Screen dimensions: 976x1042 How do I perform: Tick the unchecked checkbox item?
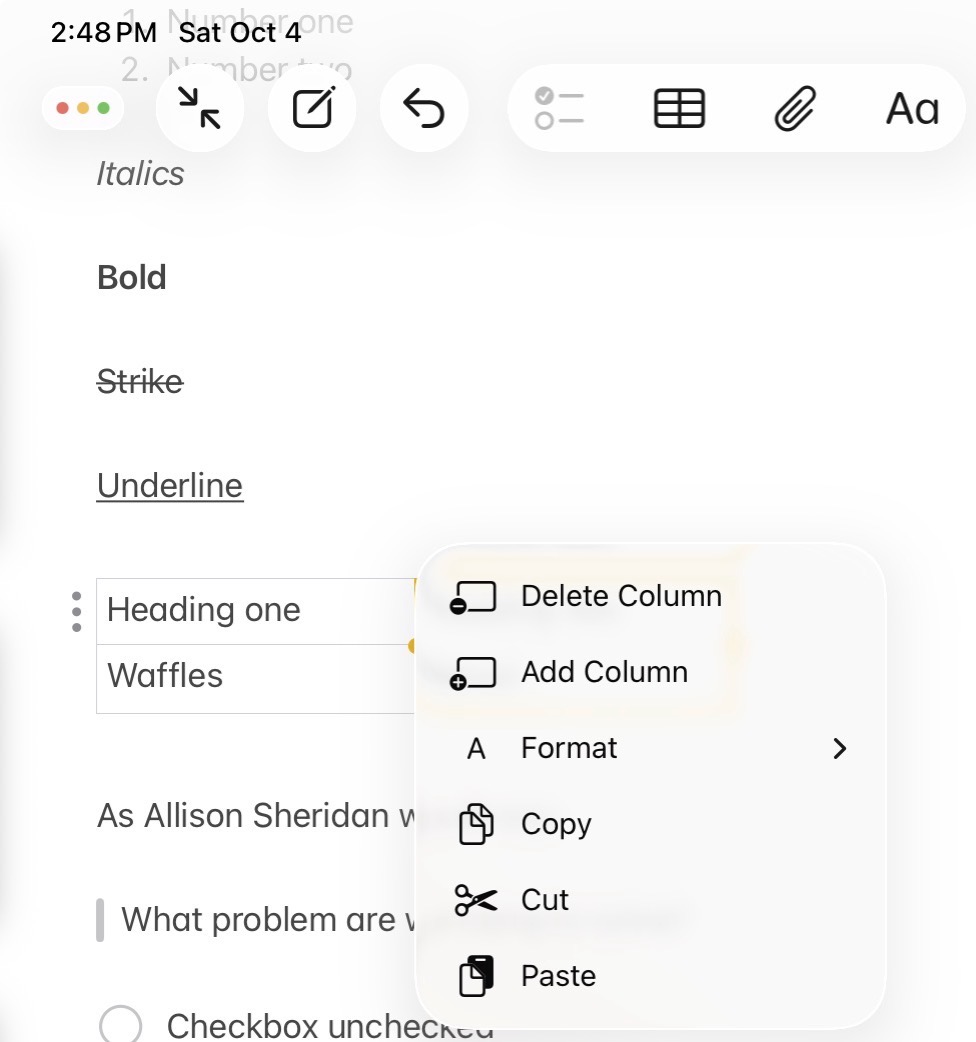pos(119,1026)
